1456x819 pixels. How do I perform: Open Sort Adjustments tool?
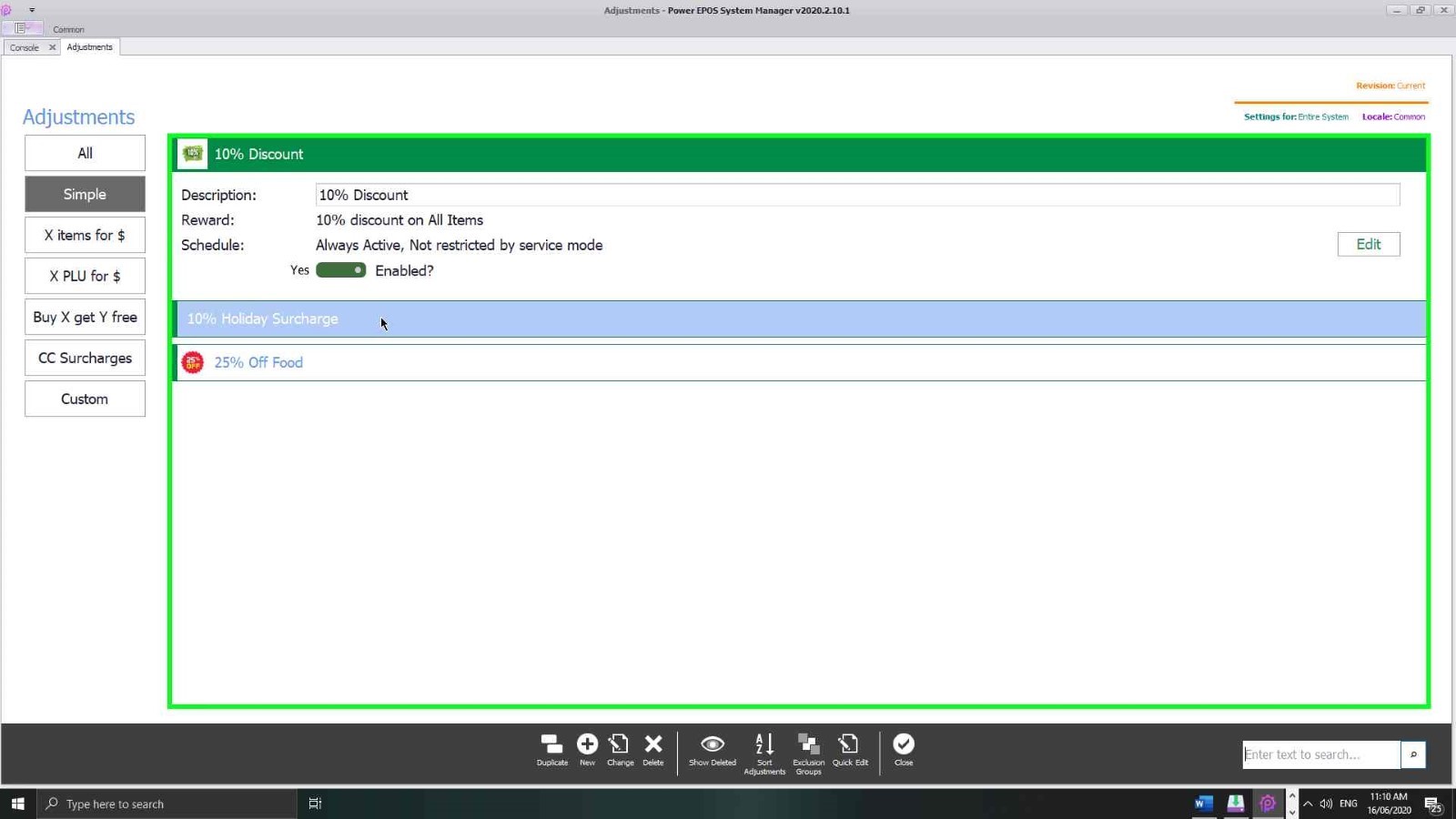click(764, 754)
